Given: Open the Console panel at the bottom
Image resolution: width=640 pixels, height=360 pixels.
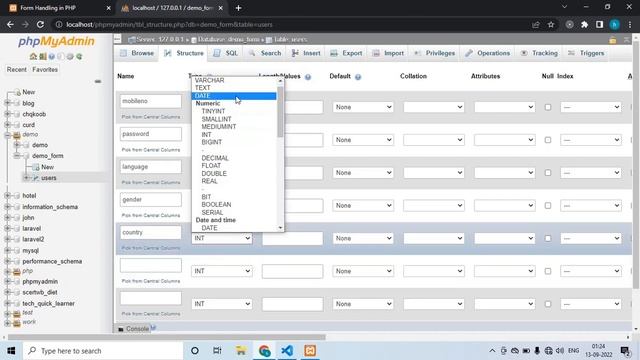Looking at the screenshot, I should 133,329.
